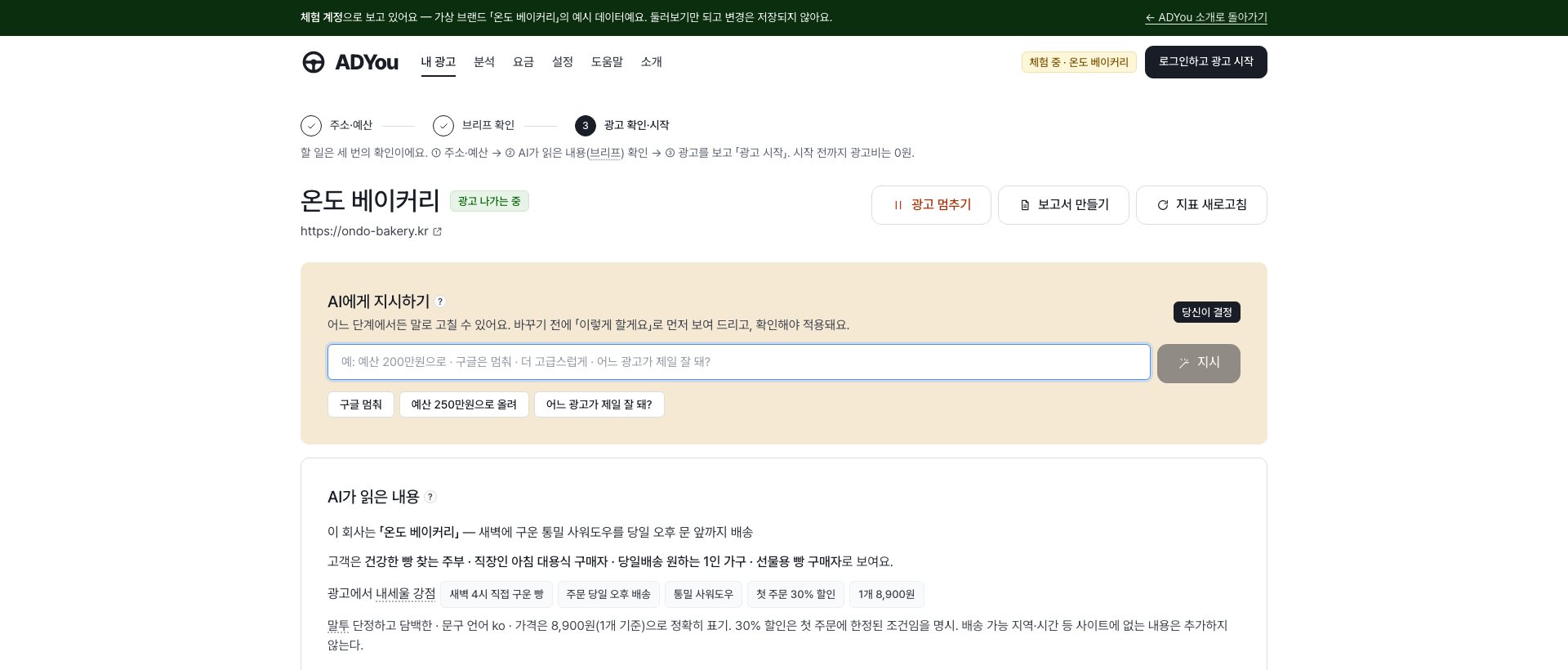Click the checkmark circle for 주소·예산 step

(311, 126)
